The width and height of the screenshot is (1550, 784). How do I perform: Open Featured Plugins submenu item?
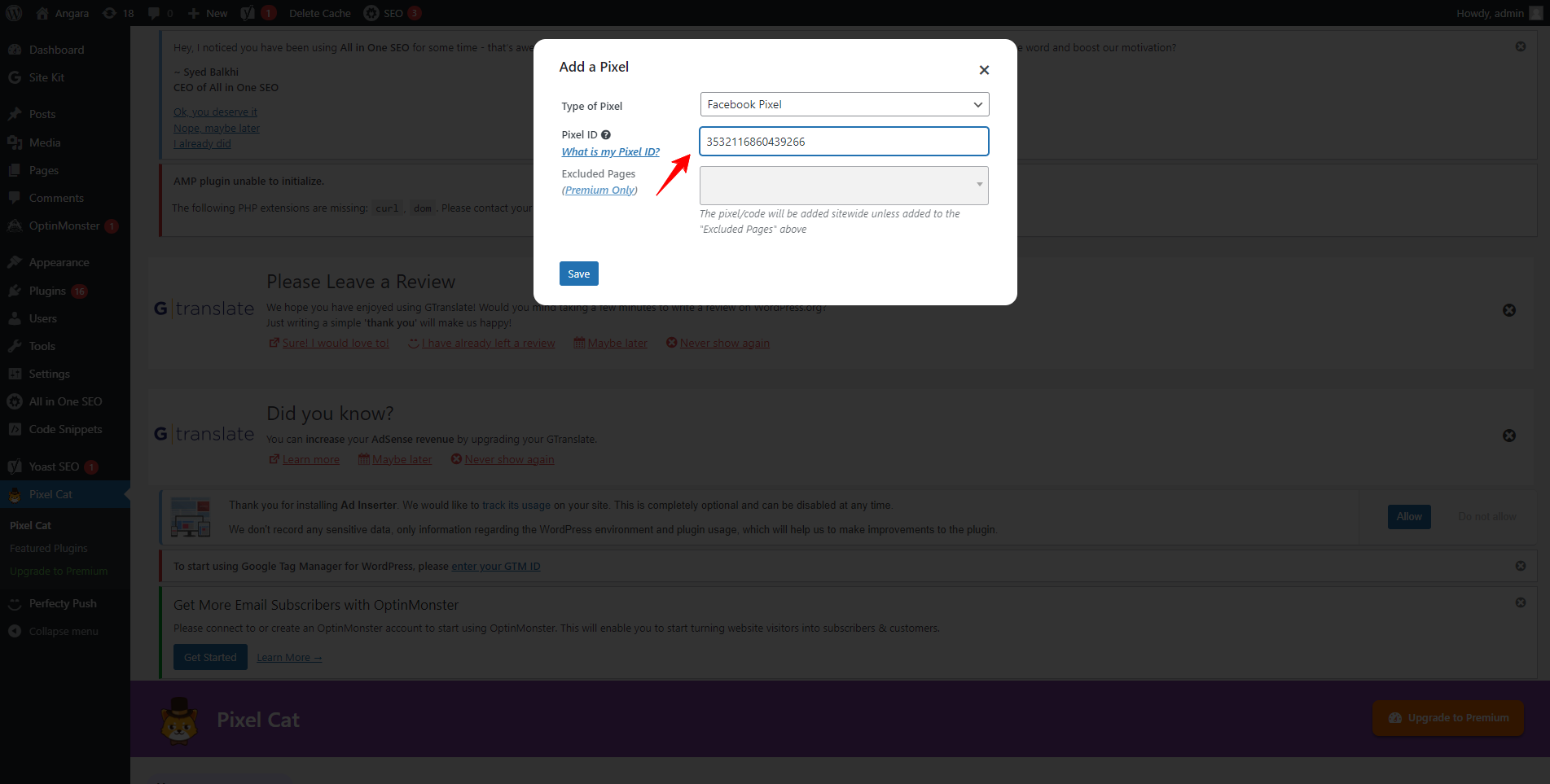click(48, 548)
